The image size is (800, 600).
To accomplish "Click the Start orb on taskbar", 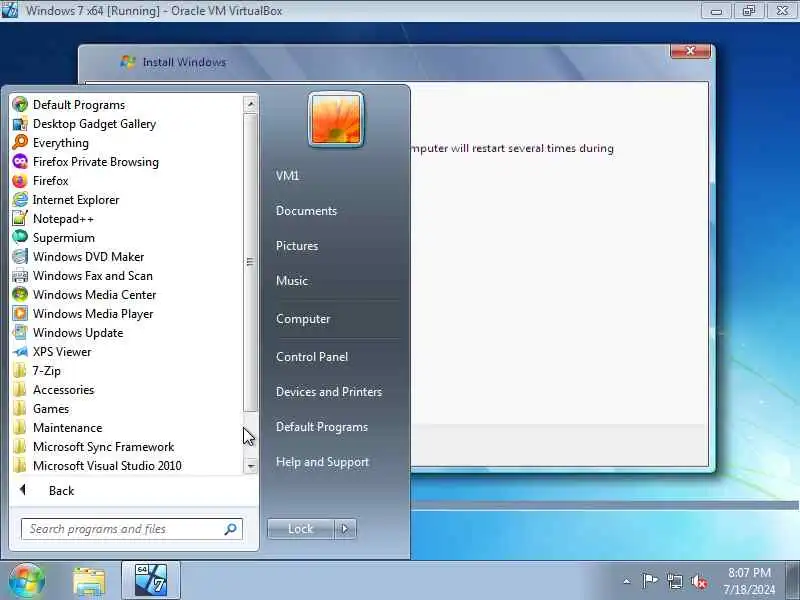I will click(x=27, y=581).
